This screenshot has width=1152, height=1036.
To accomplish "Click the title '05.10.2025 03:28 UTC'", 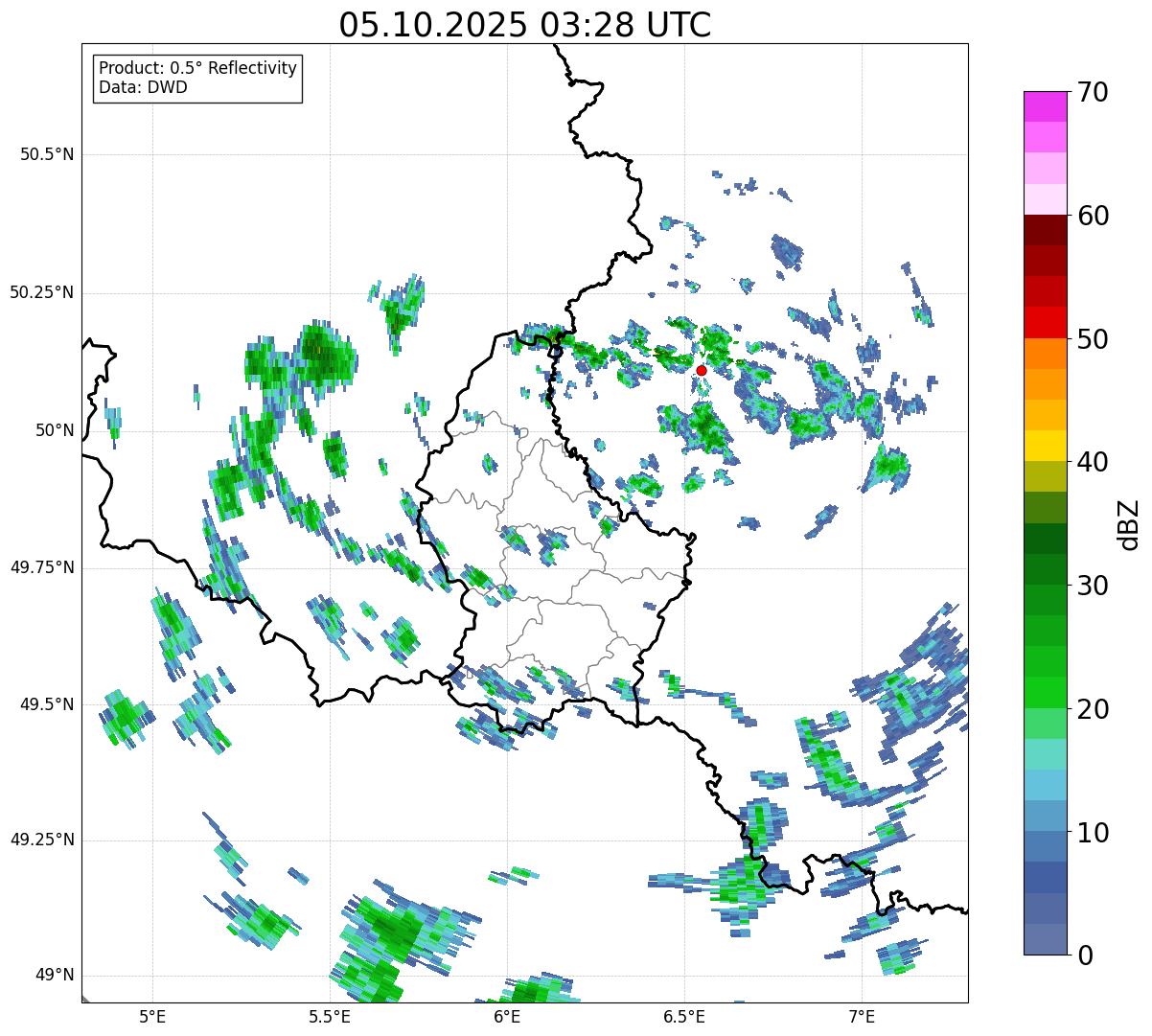I will coord(525,24).
